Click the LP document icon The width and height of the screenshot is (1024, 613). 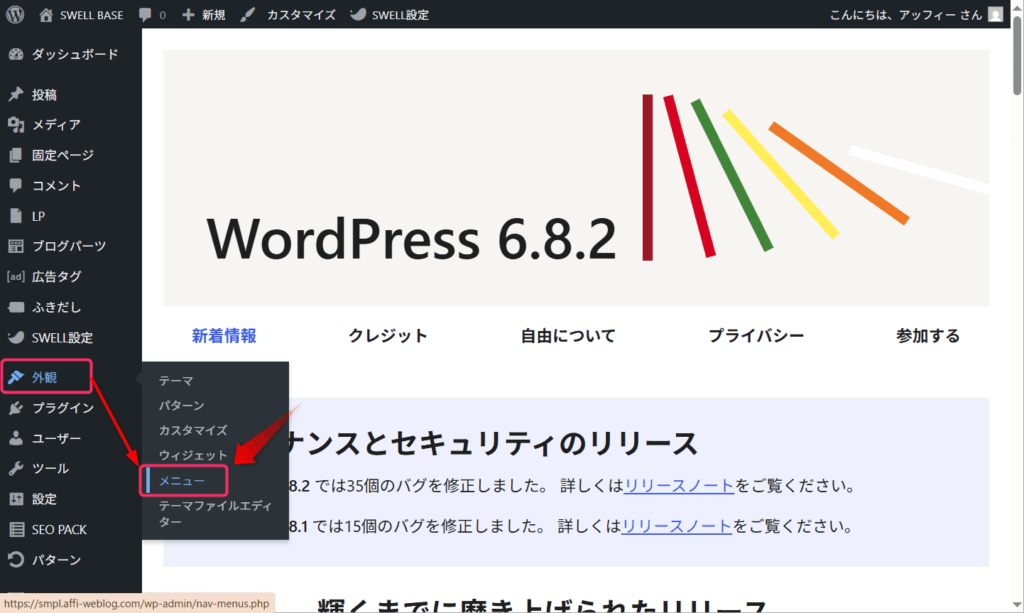pyautogui.click(x=16, y=216)
